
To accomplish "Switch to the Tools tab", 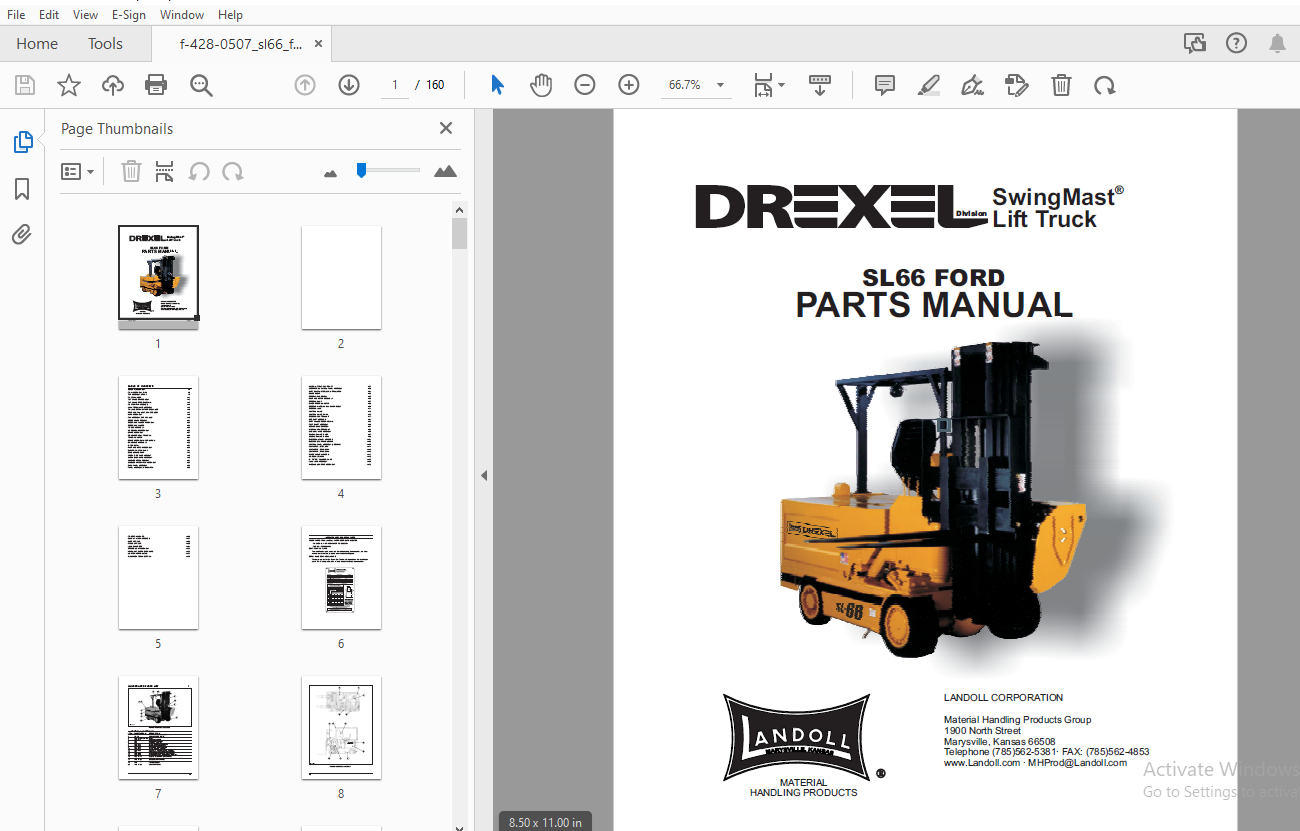I will click(105, 44).
